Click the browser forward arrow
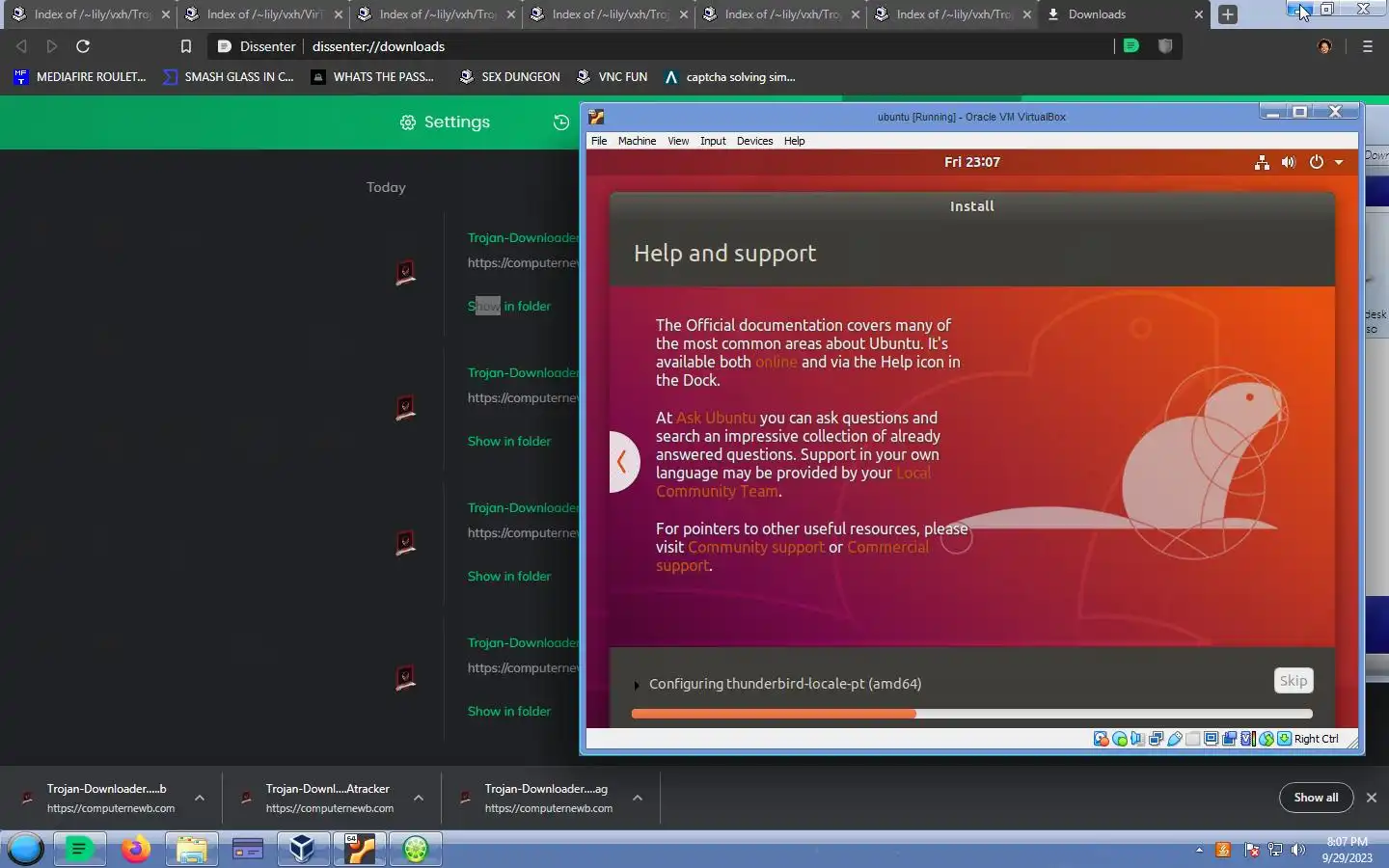 point(52,46)
